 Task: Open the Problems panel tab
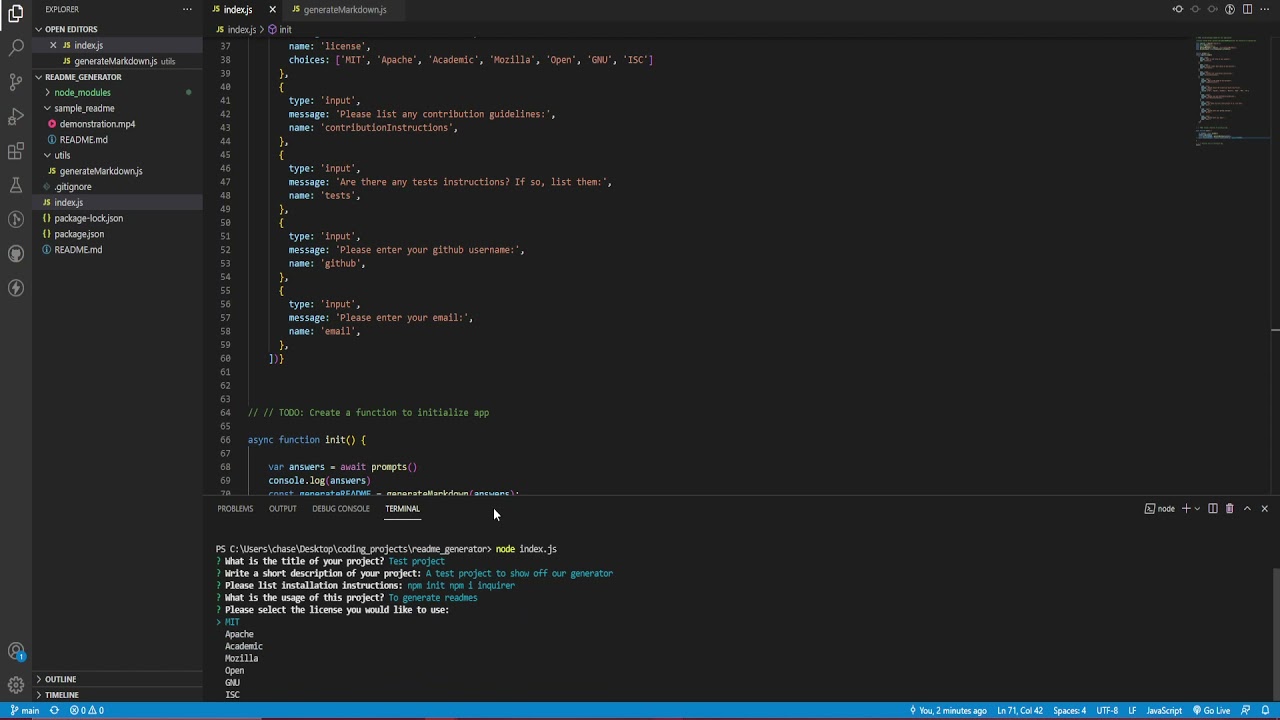(x=235, y=509)
